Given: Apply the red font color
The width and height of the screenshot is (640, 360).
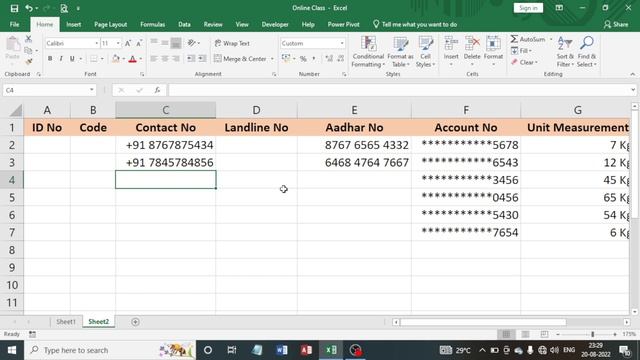Looking at the screenshot, I should 133,59.
